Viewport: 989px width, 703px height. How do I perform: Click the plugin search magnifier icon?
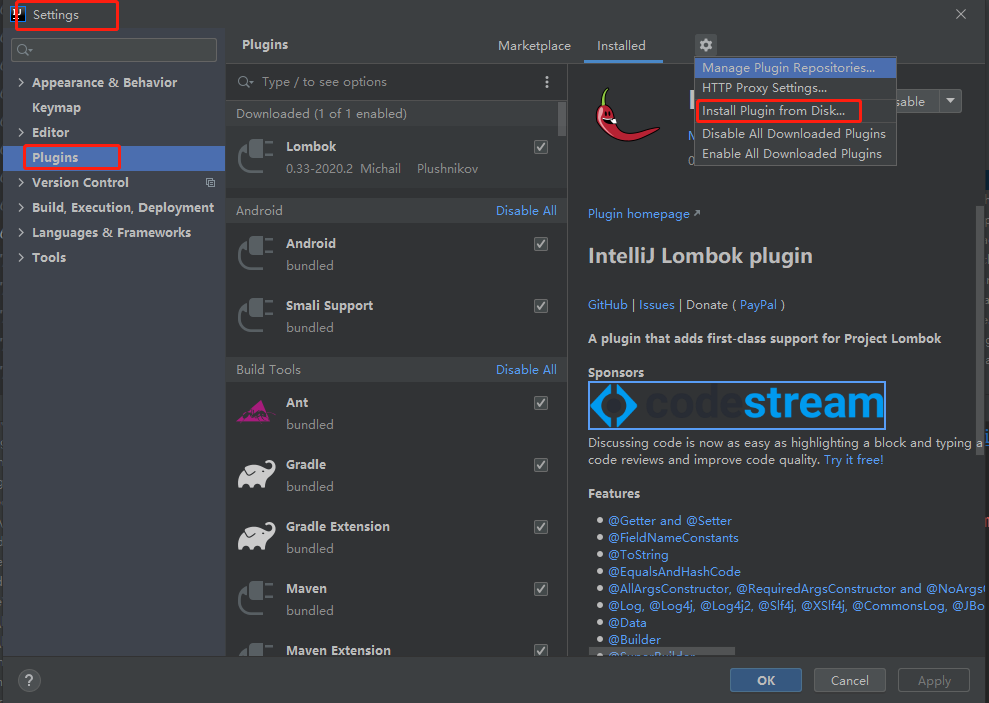245,82
